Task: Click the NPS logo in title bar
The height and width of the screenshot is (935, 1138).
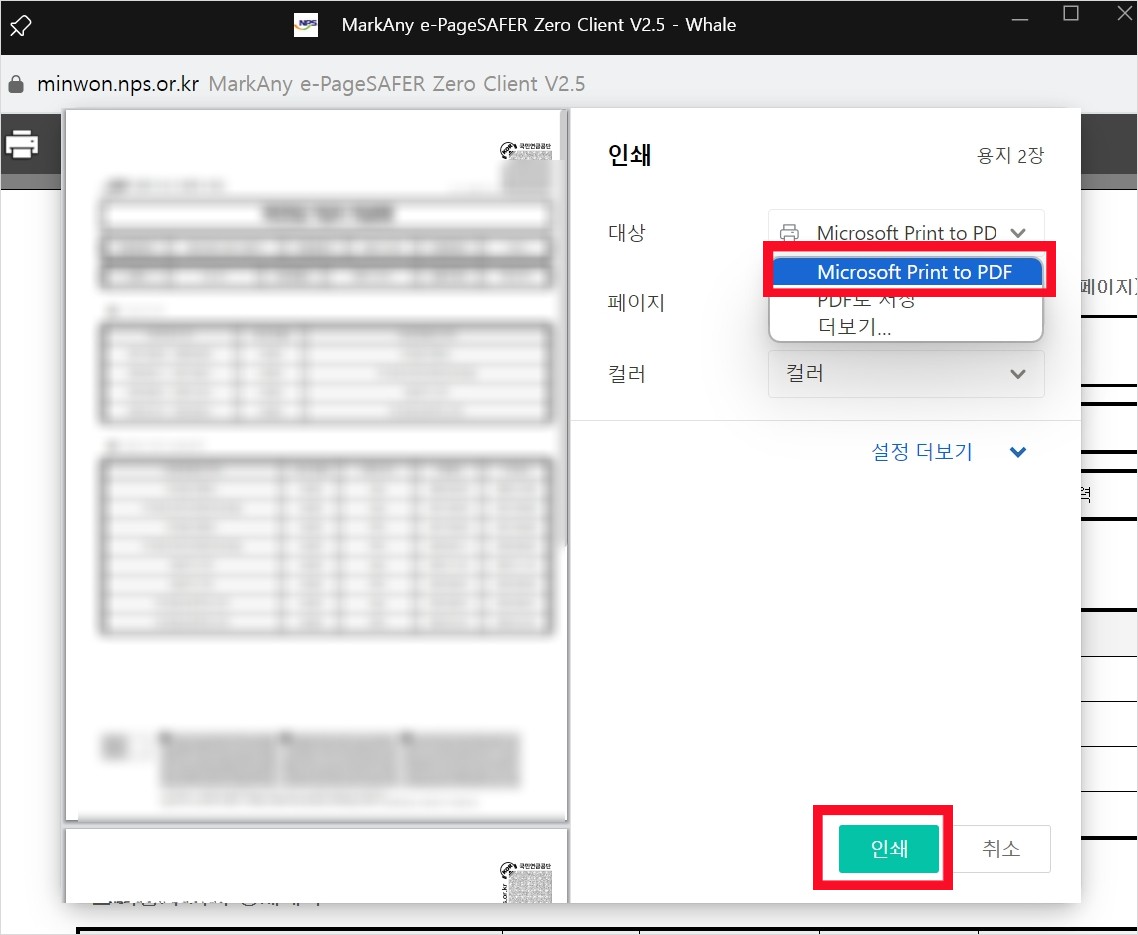Action: click(x=306, y=25)
